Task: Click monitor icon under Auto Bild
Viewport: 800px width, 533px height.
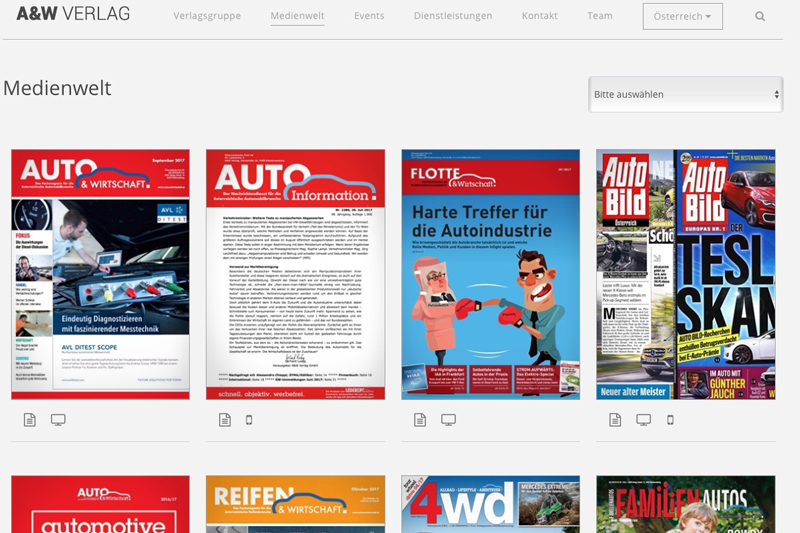Action: 643,420
